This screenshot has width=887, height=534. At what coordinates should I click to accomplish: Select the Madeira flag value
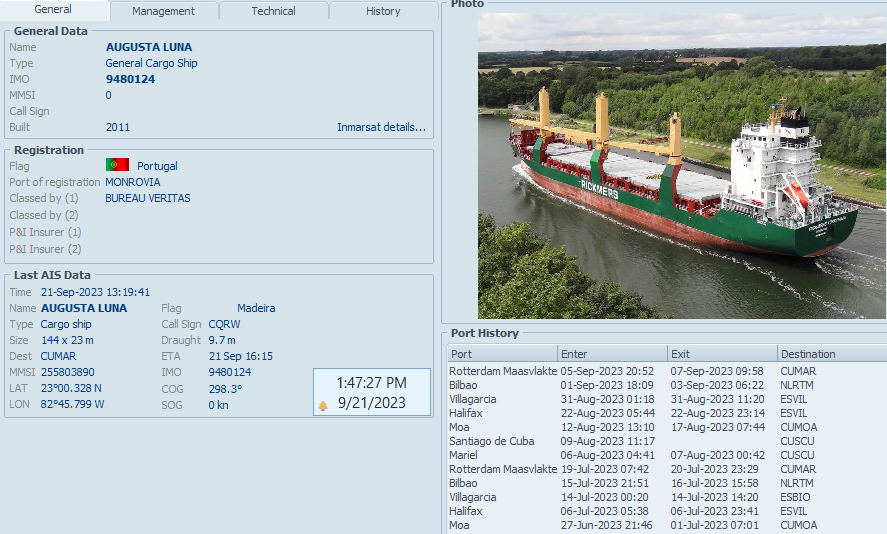(256, 308)
